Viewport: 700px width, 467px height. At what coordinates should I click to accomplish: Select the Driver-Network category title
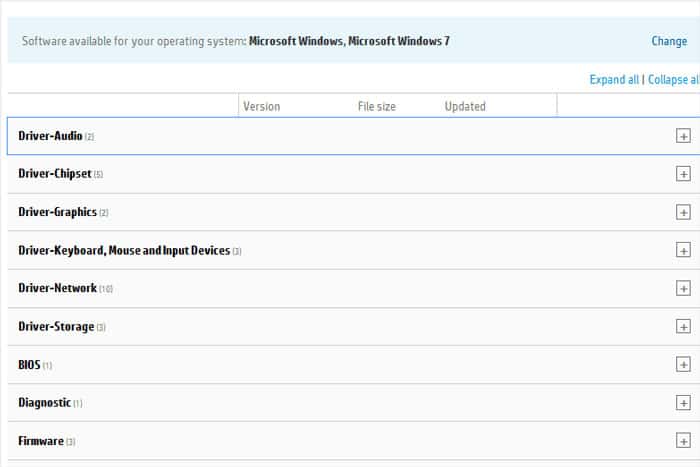pyautogui.click(x=57, y=288)
